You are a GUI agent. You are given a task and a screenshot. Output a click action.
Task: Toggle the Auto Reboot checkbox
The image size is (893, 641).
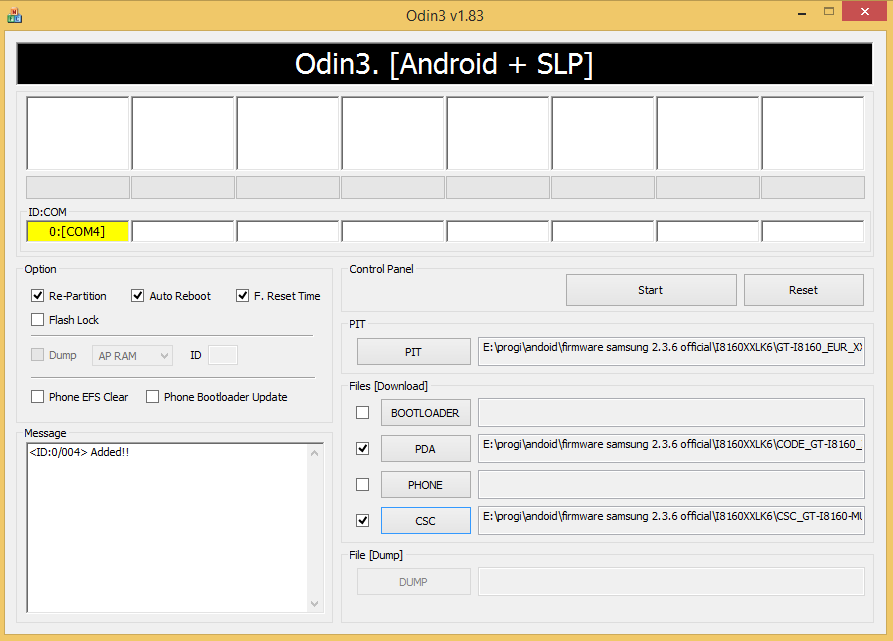pos(138,296)
